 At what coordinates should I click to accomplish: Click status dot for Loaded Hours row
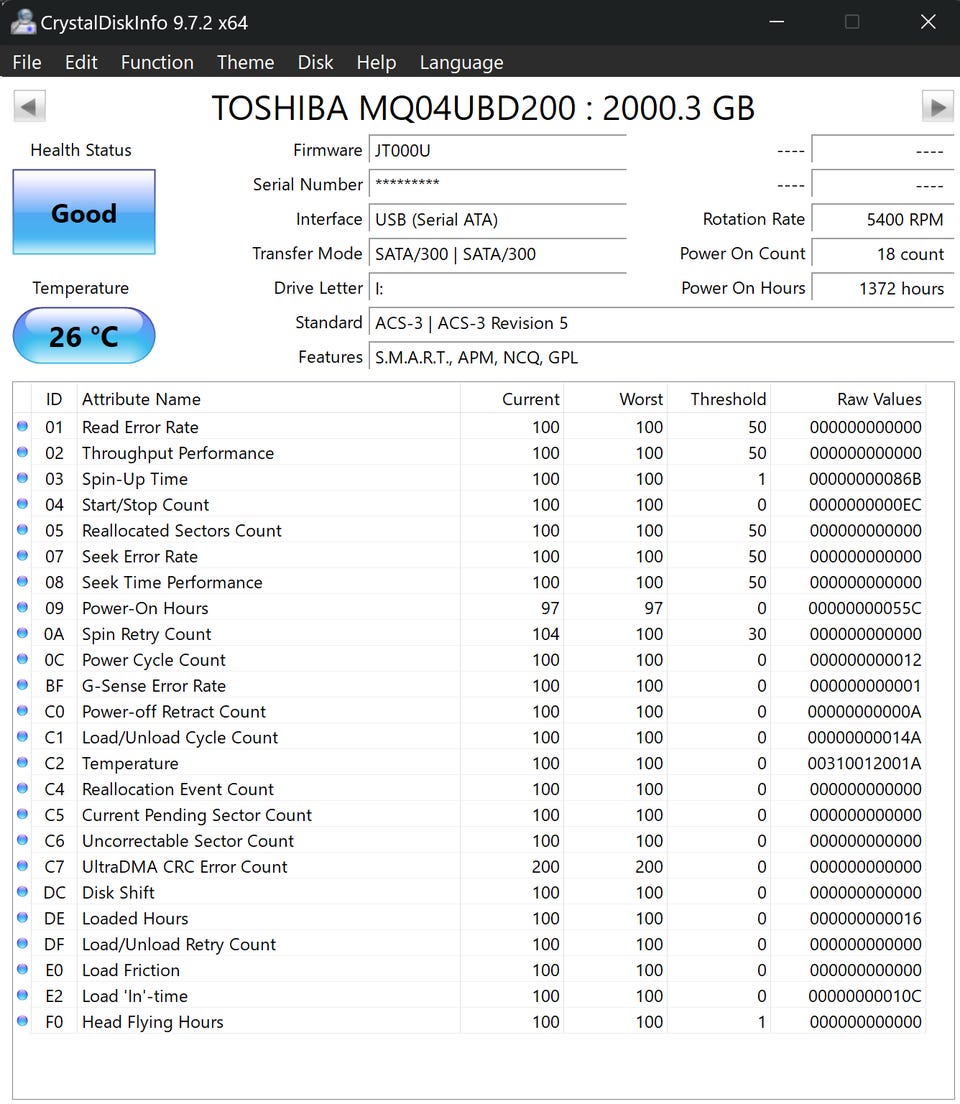(x=23, y=917)
